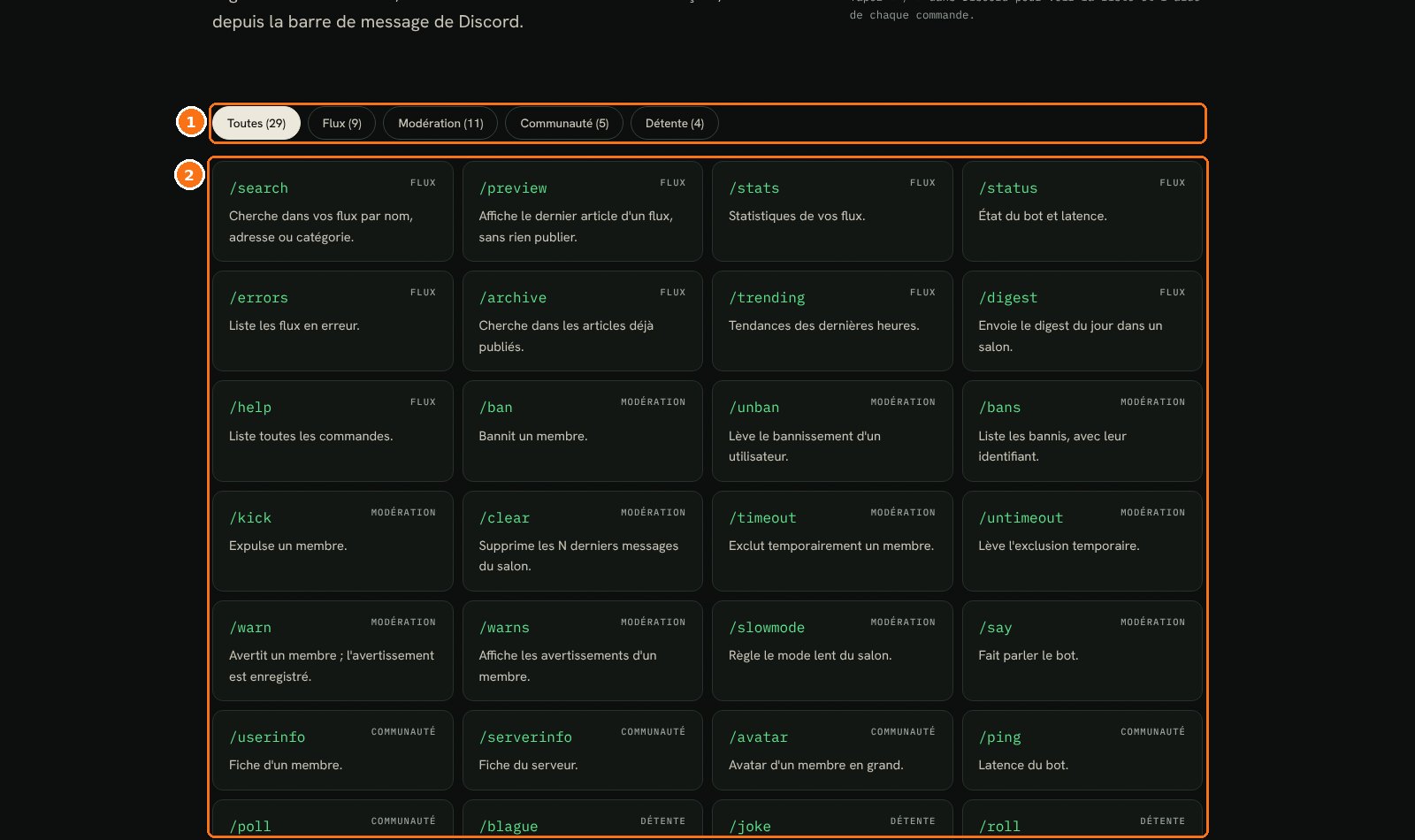This screenshot has width=1415, height=840.
Task: Select the /joke command card
Action: click(832, 820)
